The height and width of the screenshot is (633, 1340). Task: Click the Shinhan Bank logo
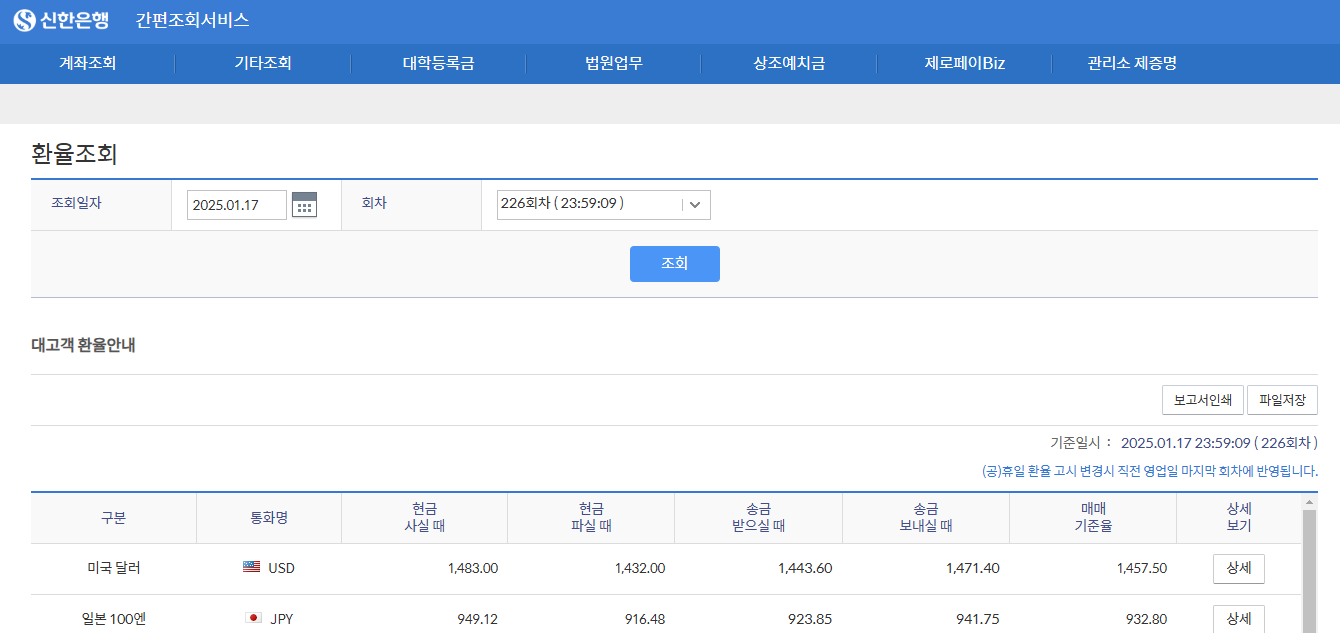pyautogui.click(x=63, y=19)
